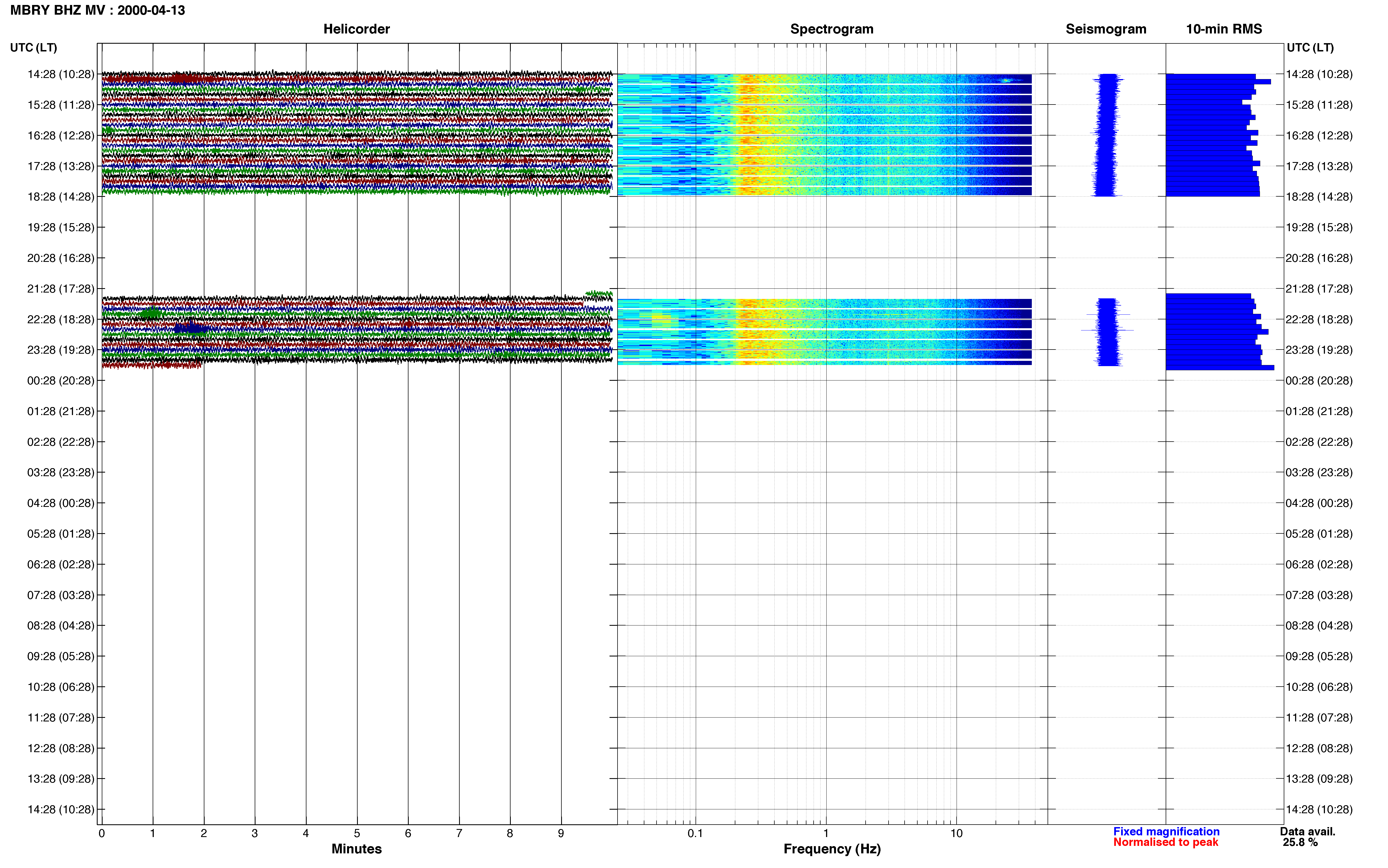Click the left axis label '19:28 (15:28)'

tap(61, 227)
